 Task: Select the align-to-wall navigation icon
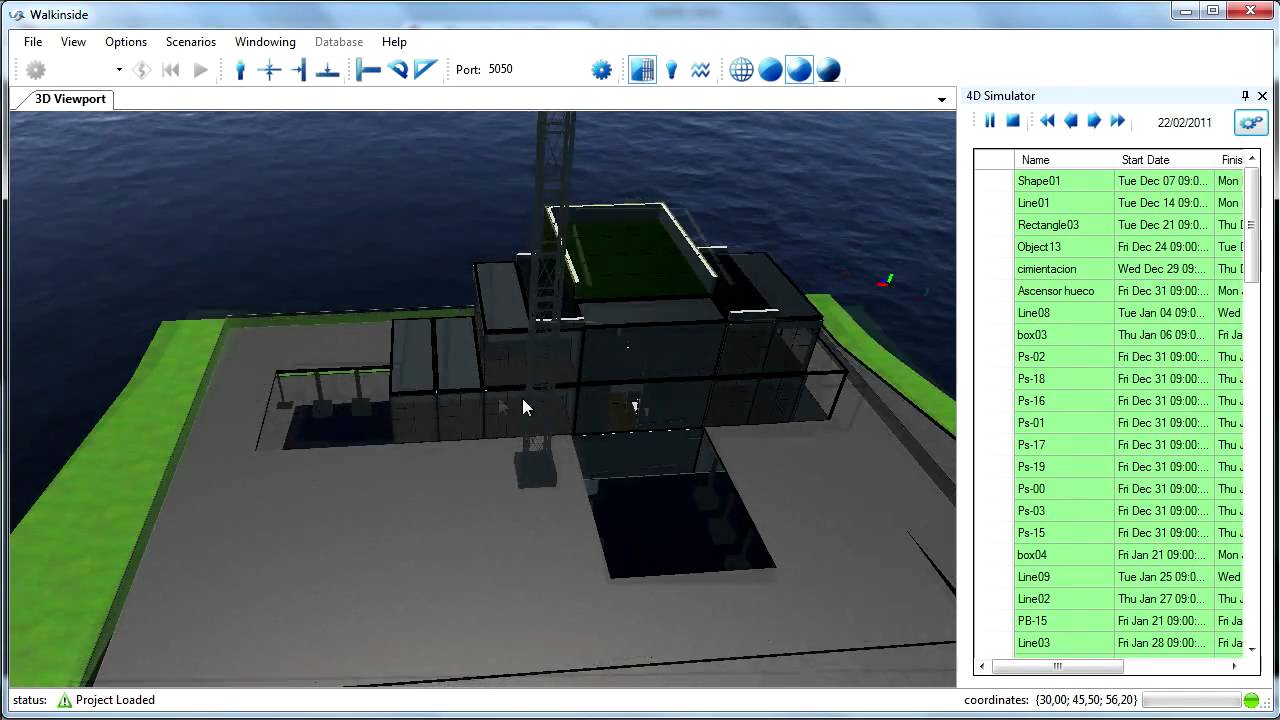click(x=298, y=70)
